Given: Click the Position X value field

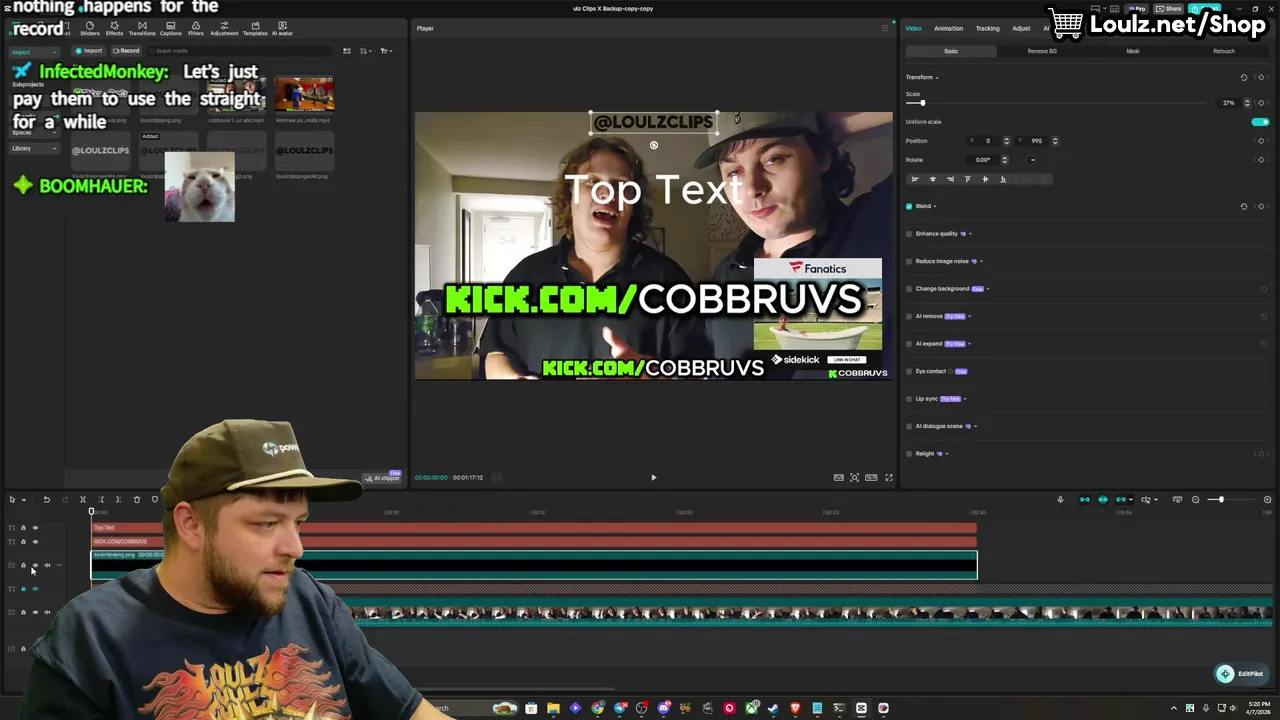Looking at the screenshot, I should 988,141.
